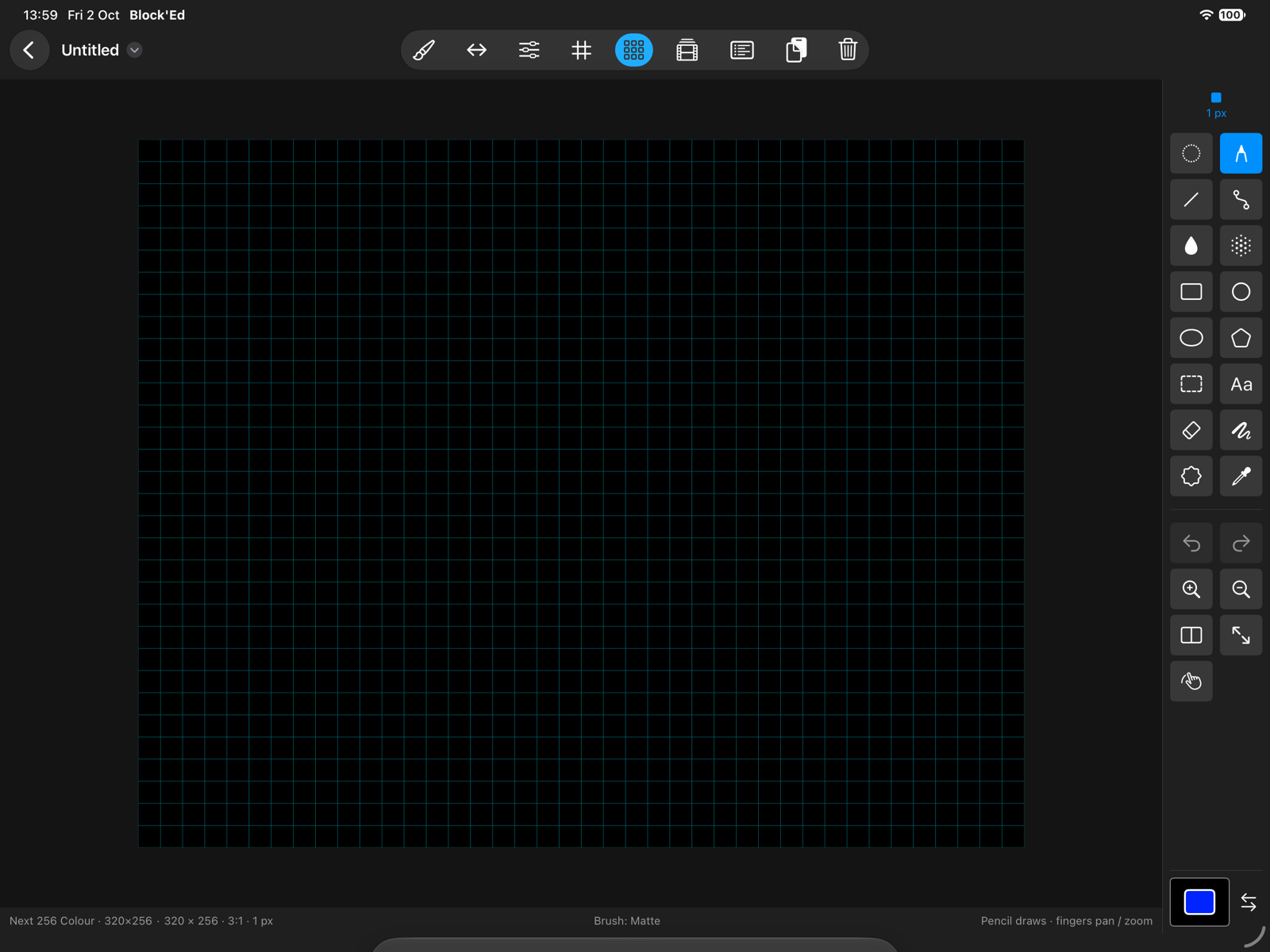The height and width of the screenshot is (952, 1270).
Task: Swap colours with the exchange arrows
Action: coord(1249,902)
